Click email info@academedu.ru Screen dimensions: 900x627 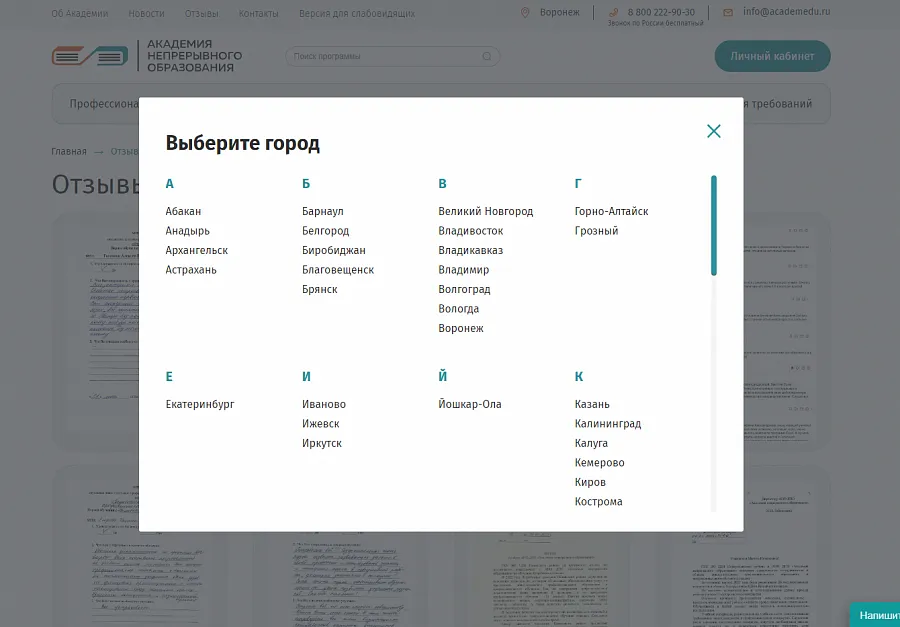click(x=786, y=11)
